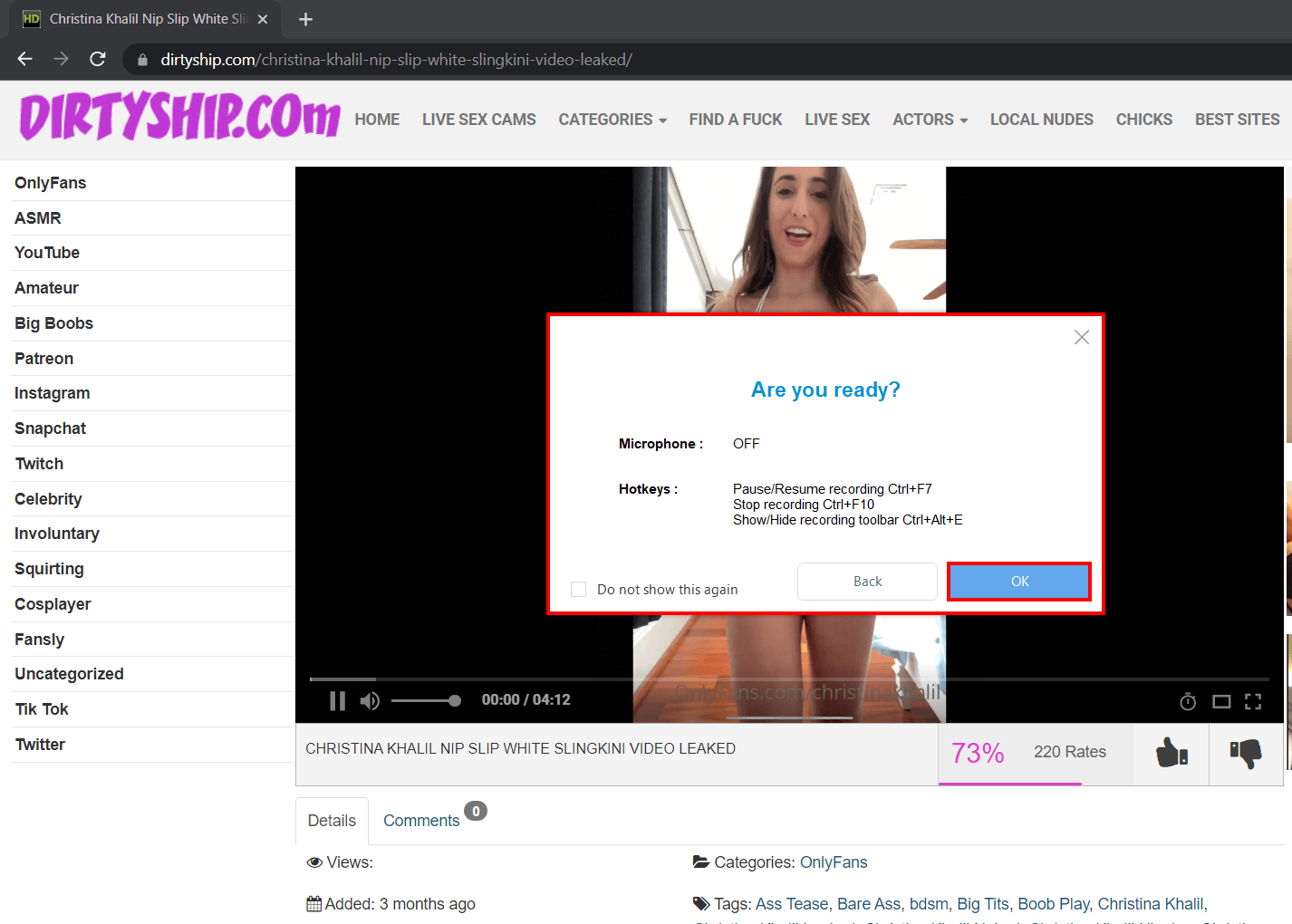
Task: Select Cosplayer in sidebar
Action: click(x=53, y=604)
